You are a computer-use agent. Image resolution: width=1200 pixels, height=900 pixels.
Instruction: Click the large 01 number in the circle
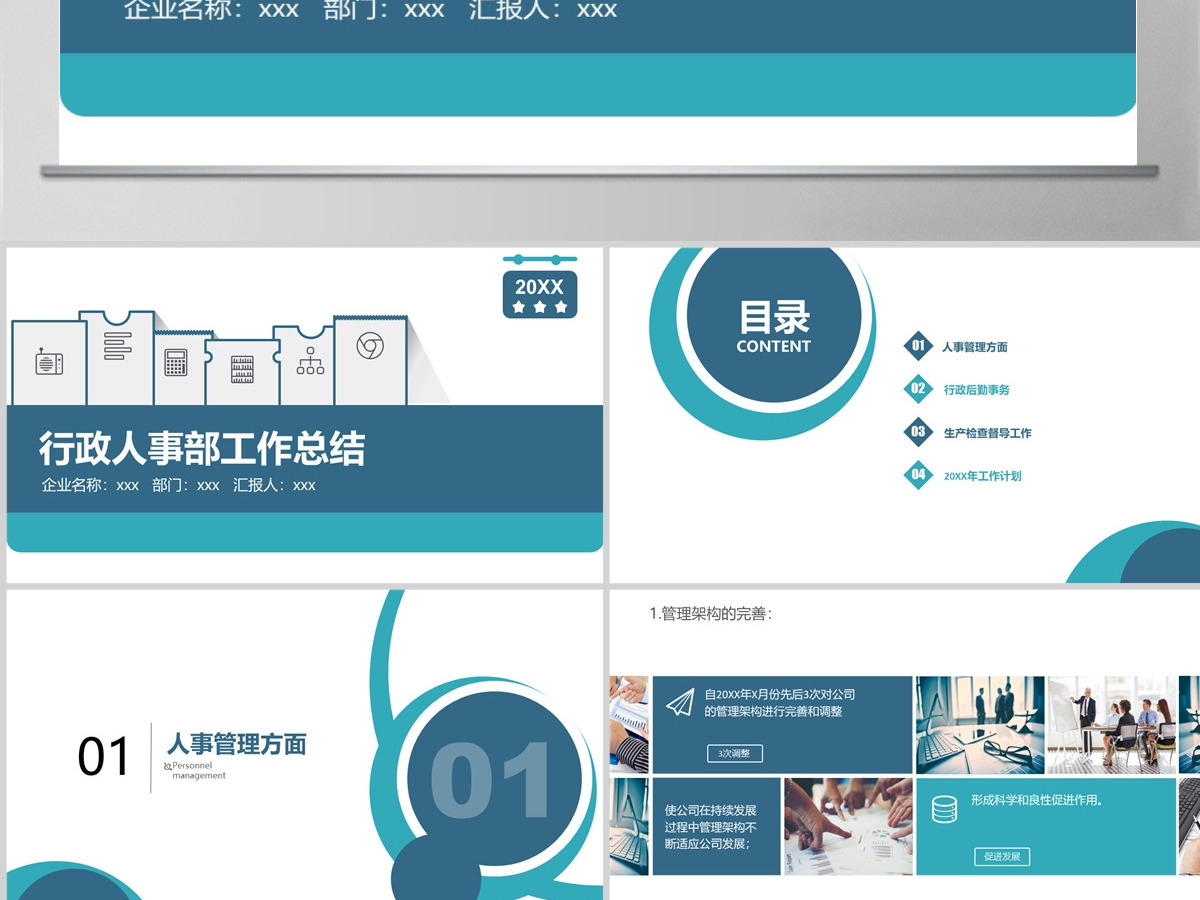point(493,779)
